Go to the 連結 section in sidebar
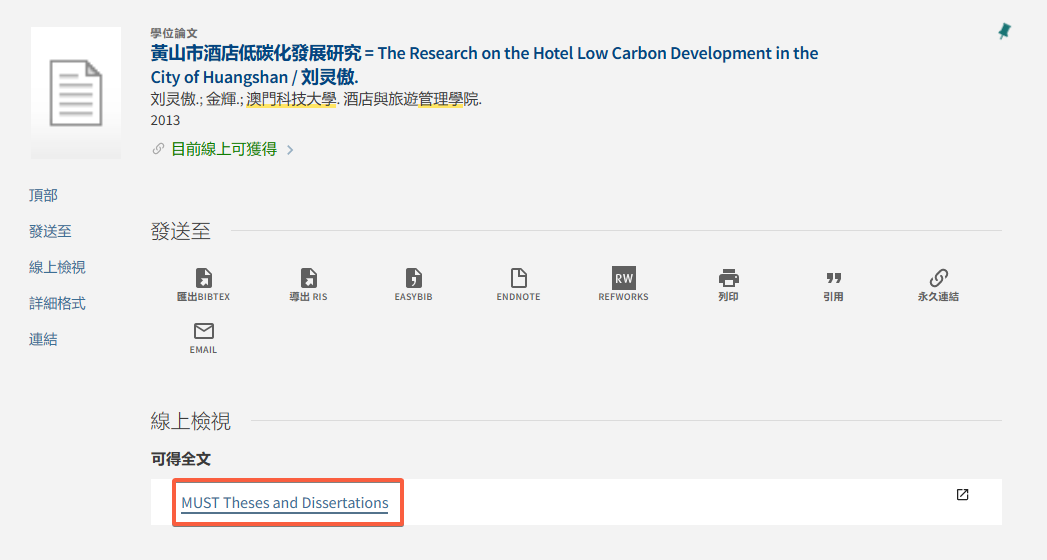This screenshot has height=560, width=1047. [x=43, y=339]
